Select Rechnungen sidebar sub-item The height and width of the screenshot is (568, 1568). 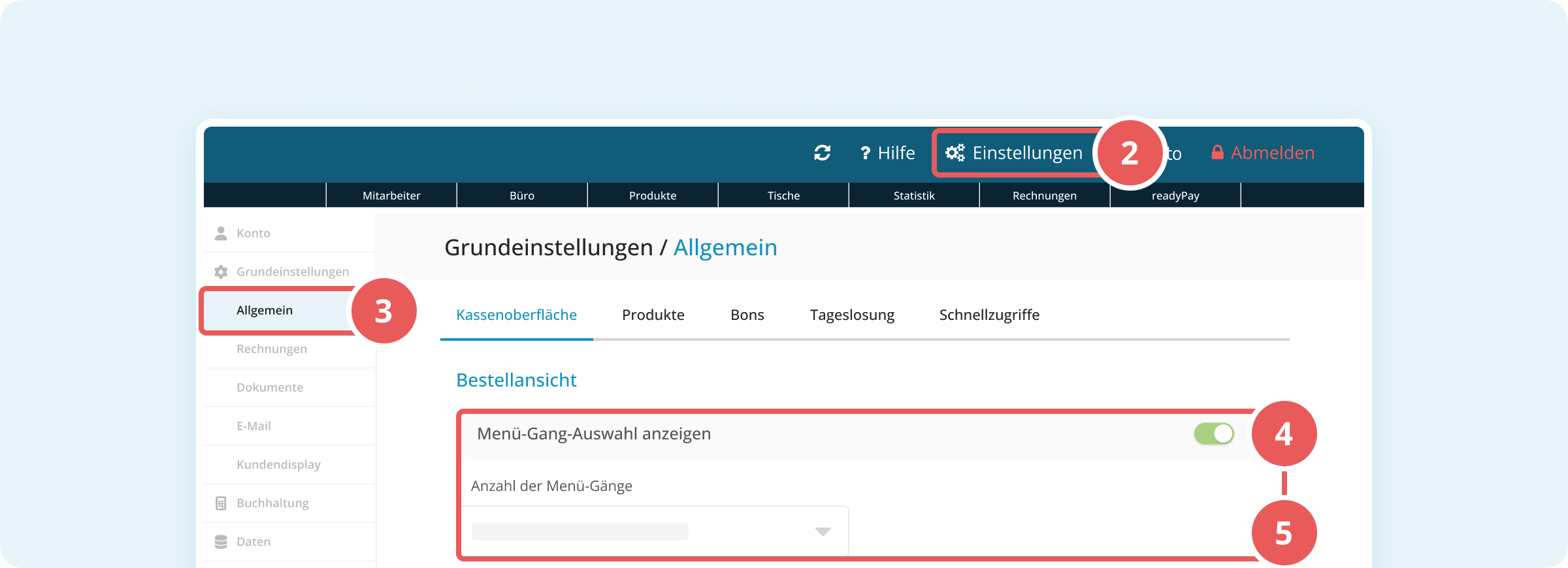click(x=289, y=349)
